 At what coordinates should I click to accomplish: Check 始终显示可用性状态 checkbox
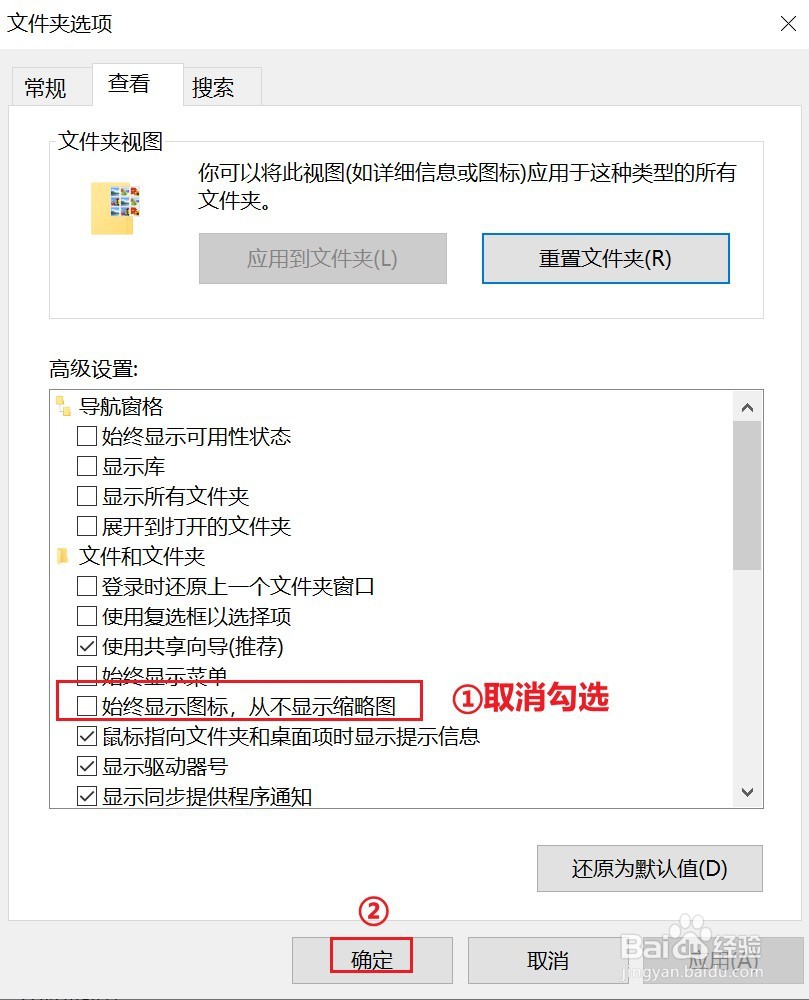click(87, 436)
